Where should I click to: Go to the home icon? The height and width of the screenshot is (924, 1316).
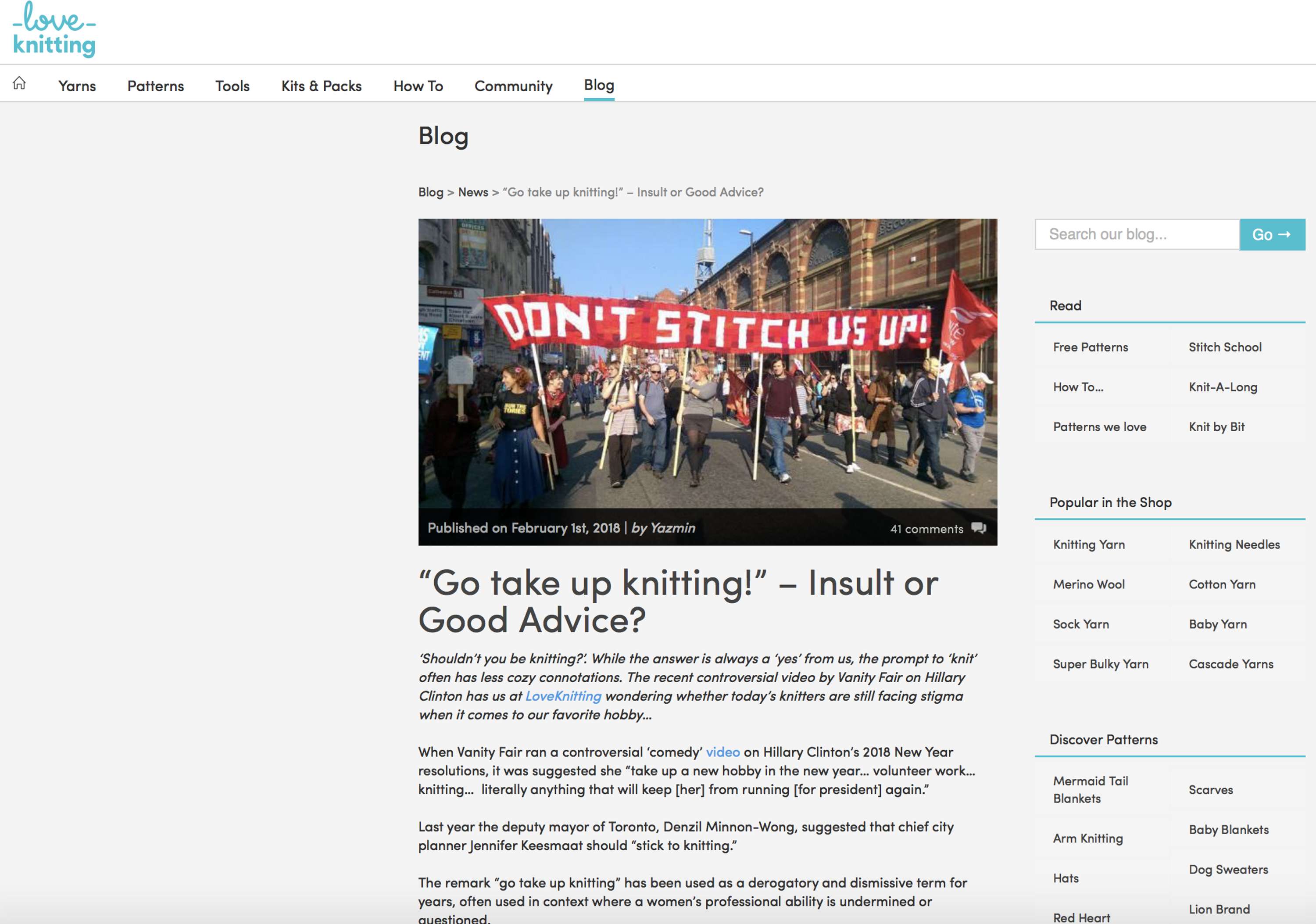click(x=19, y=84)
